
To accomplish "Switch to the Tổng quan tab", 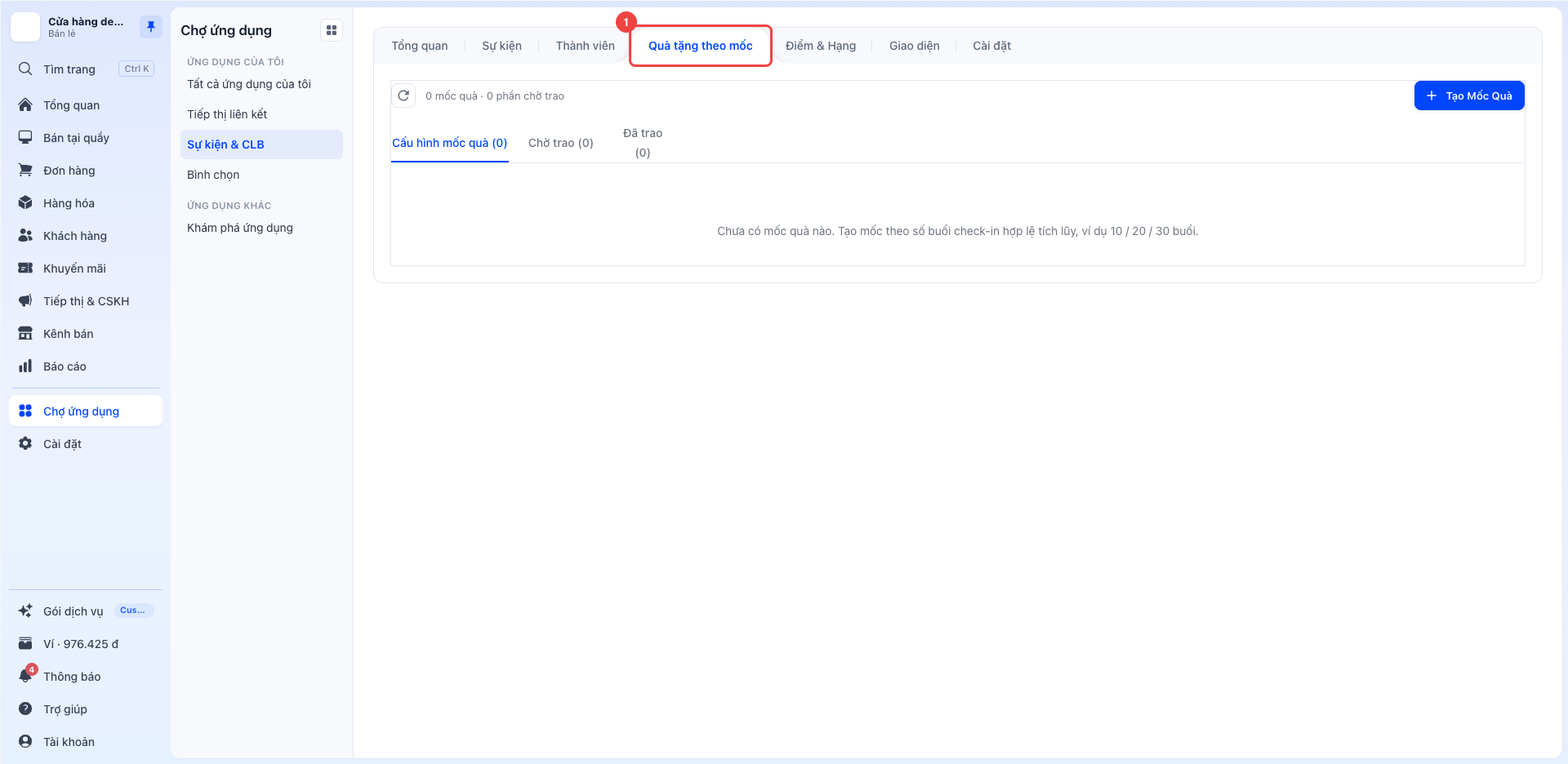I will pyautogui.click(x=420, y=46).
